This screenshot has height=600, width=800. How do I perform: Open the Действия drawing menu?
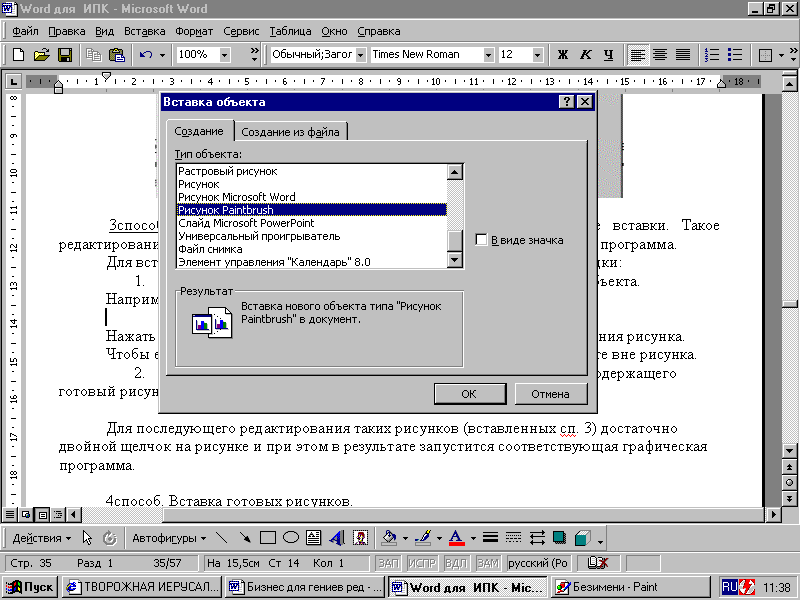(41, 538)
